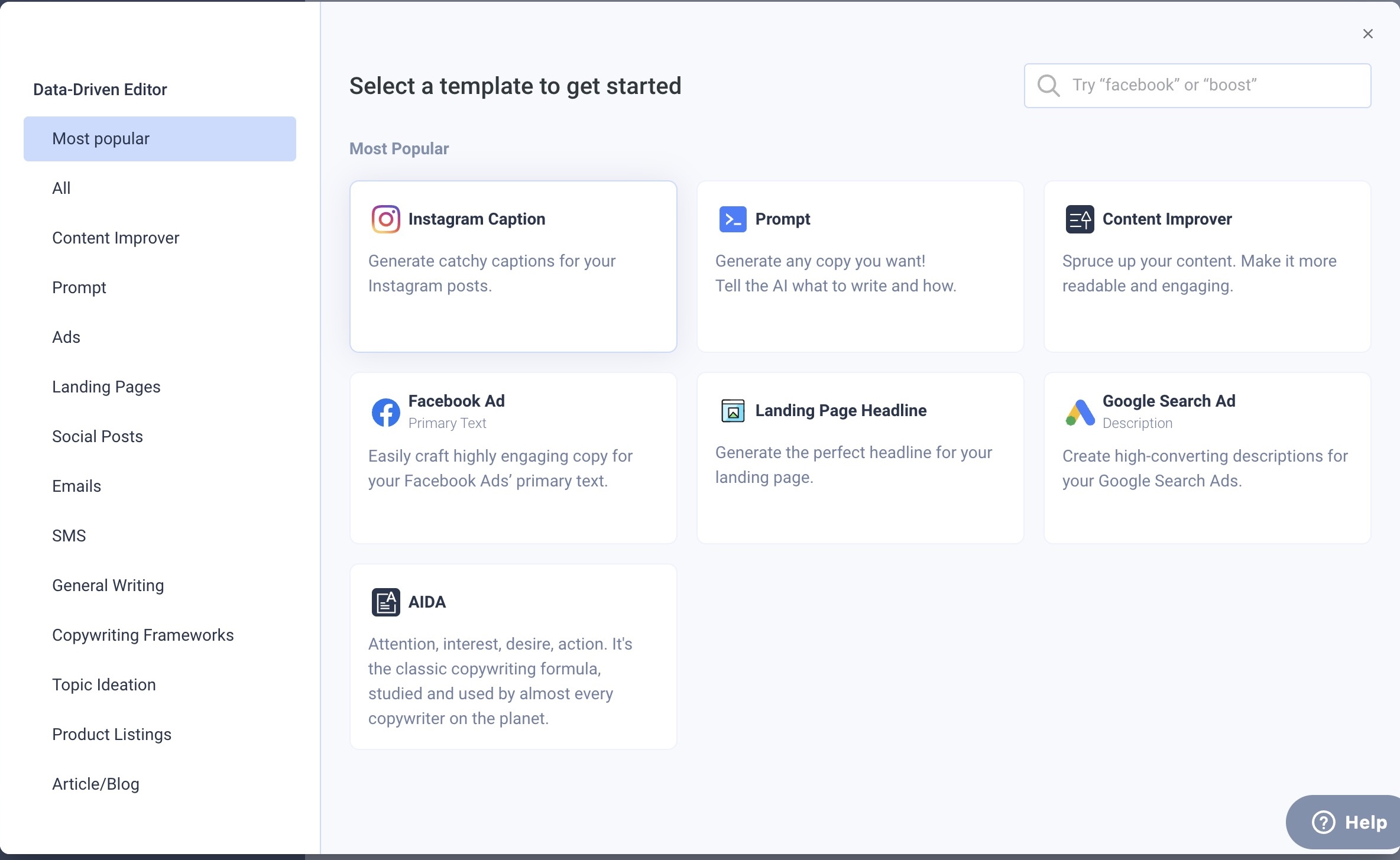This screenshot has width=1400, height=860.
Task: Select the Content Improver template icon
Action: coord(1079,218)
